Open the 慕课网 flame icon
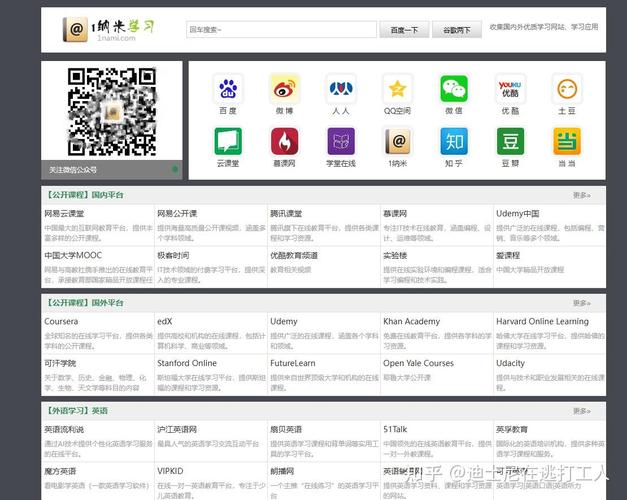627x500 pixels. point(284,141)
